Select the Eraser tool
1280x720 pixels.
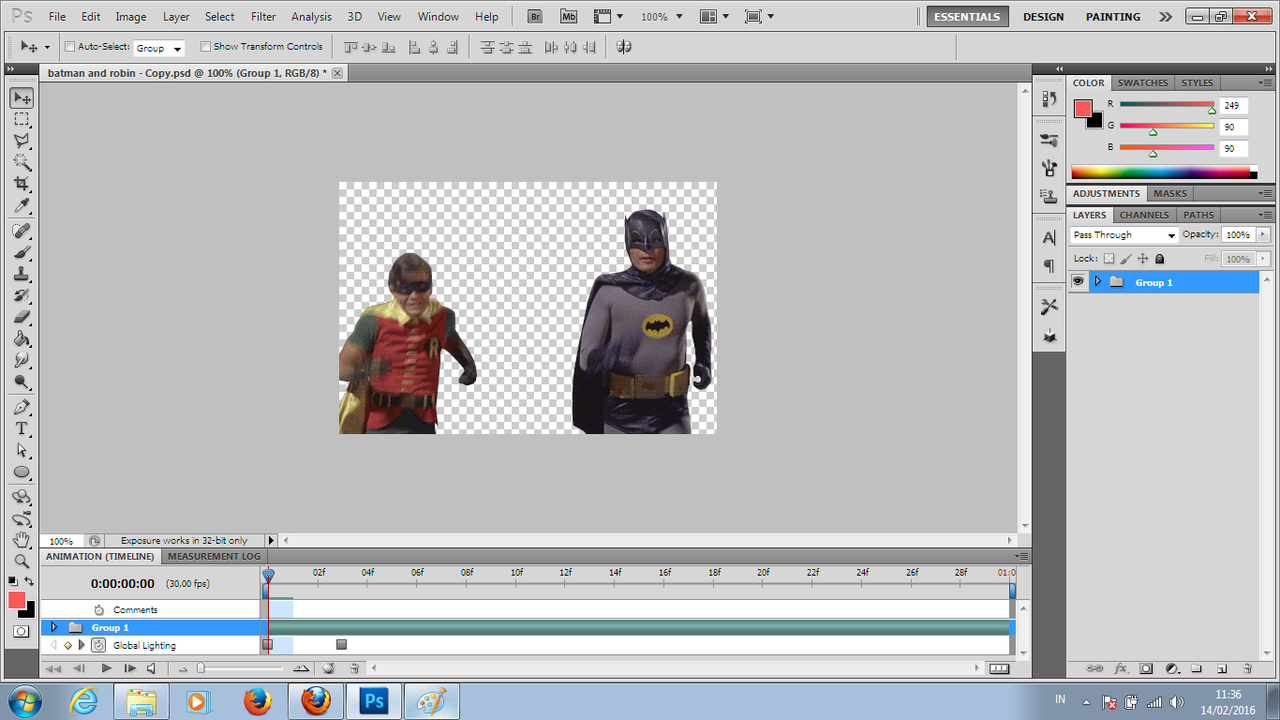[x=22, y=317]
